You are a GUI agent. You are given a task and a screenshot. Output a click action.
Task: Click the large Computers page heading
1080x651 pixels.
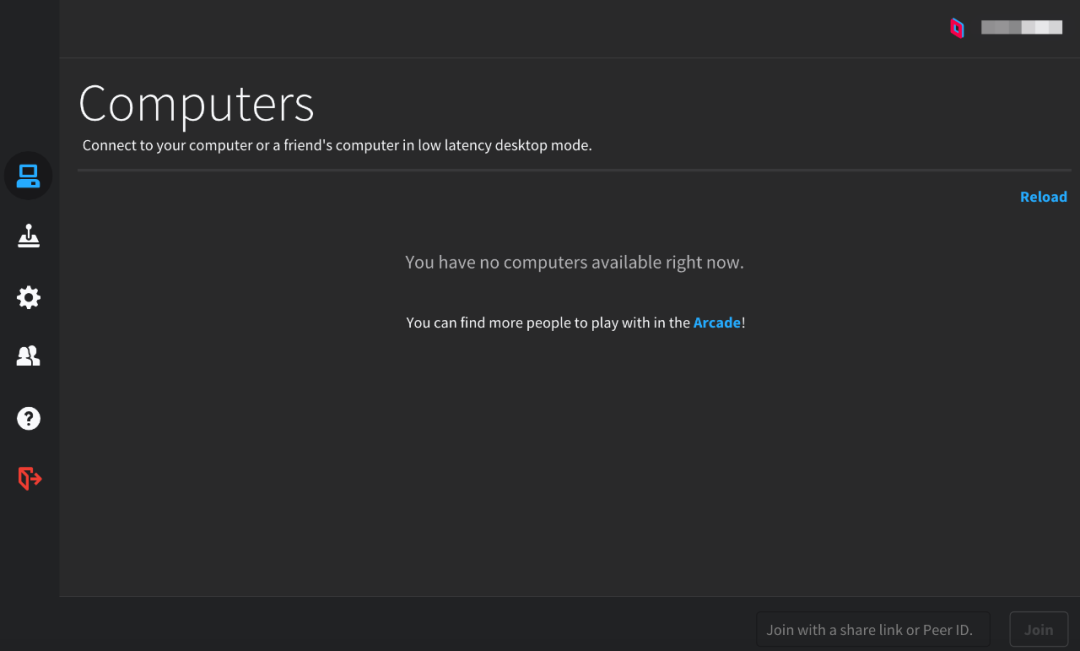(x=196, y=103)
